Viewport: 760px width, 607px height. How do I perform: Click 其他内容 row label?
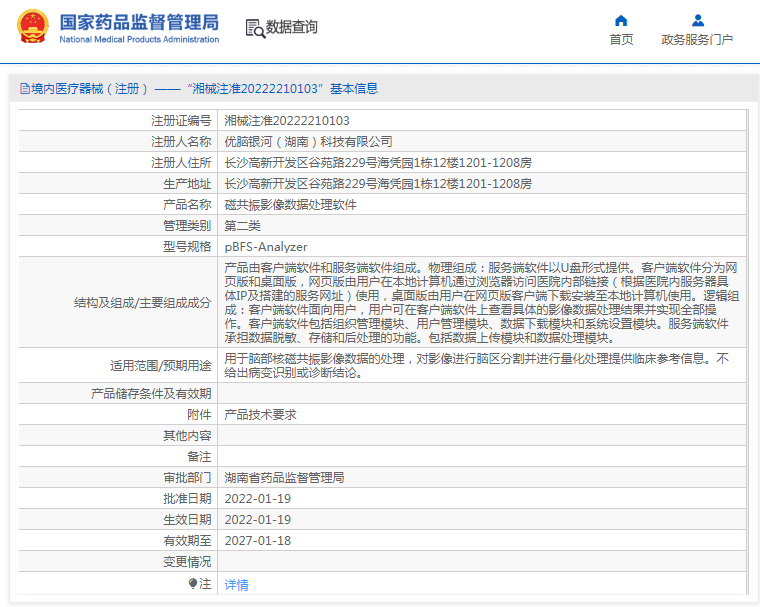point(187,435)
